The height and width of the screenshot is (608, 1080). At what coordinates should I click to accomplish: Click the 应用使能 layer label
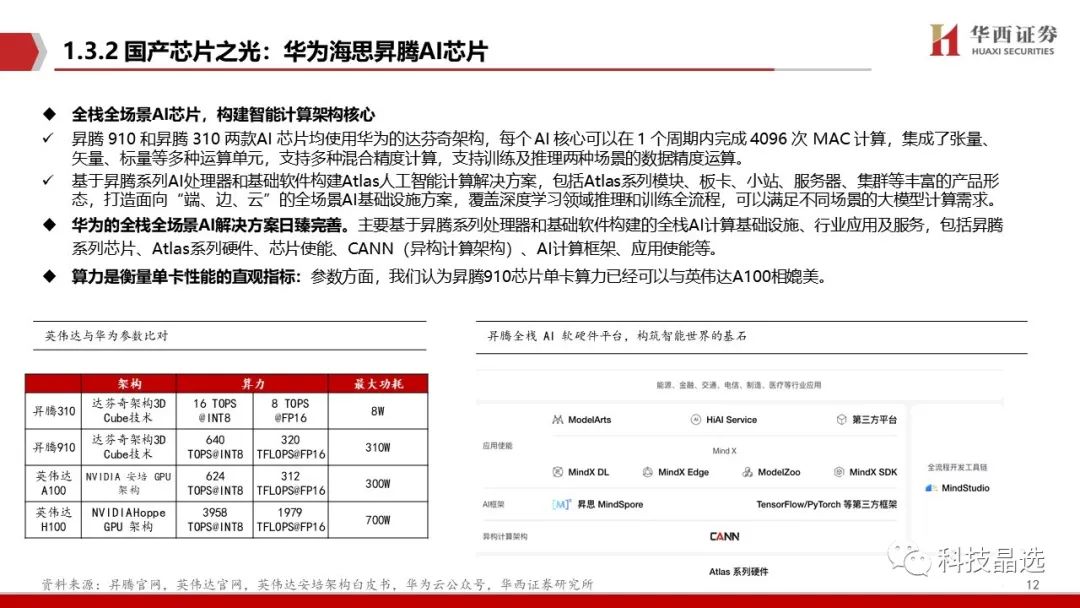pyautogui.click(x=497, y=445)
